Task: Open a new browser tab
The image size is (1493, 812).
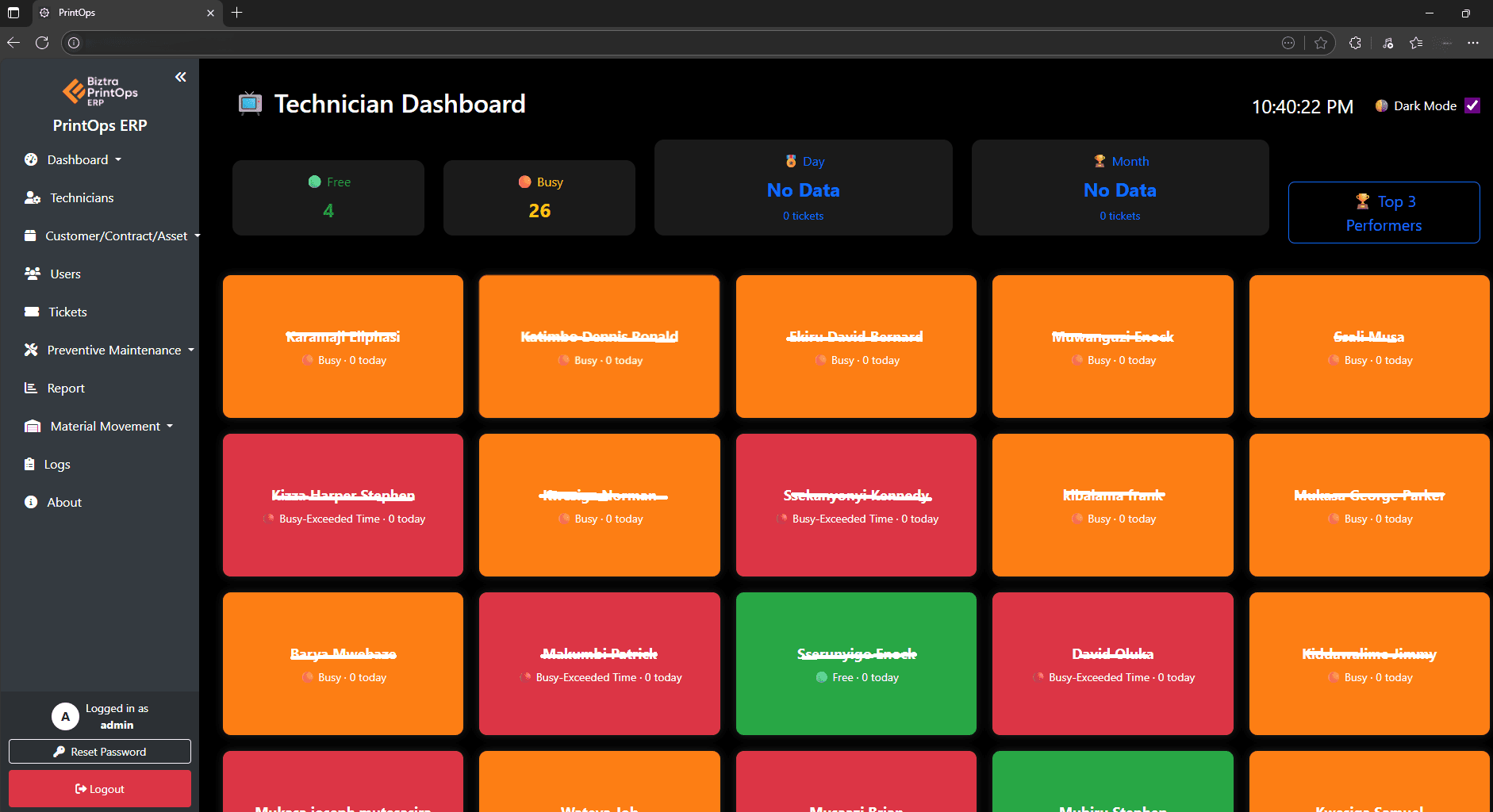Action: tap(236, 13)
